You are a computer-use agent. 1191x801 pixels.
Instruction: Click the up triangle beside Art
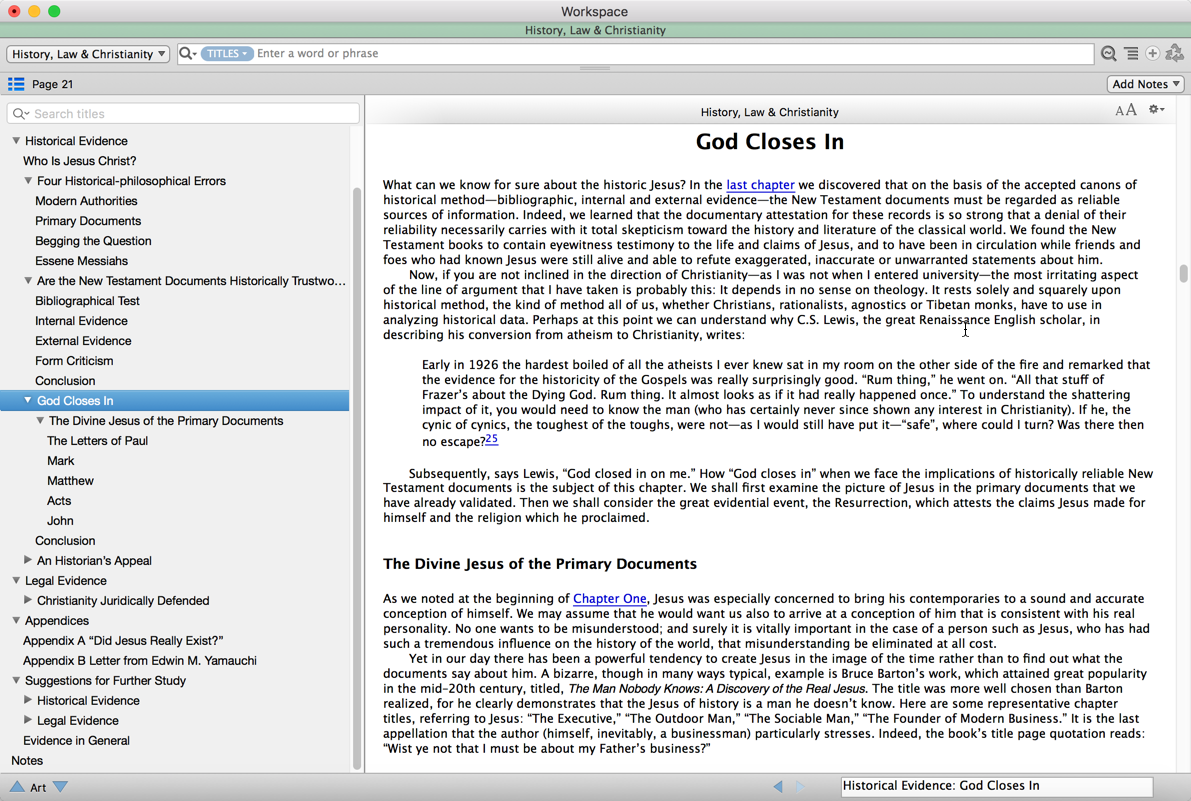(x=17, y=787)
